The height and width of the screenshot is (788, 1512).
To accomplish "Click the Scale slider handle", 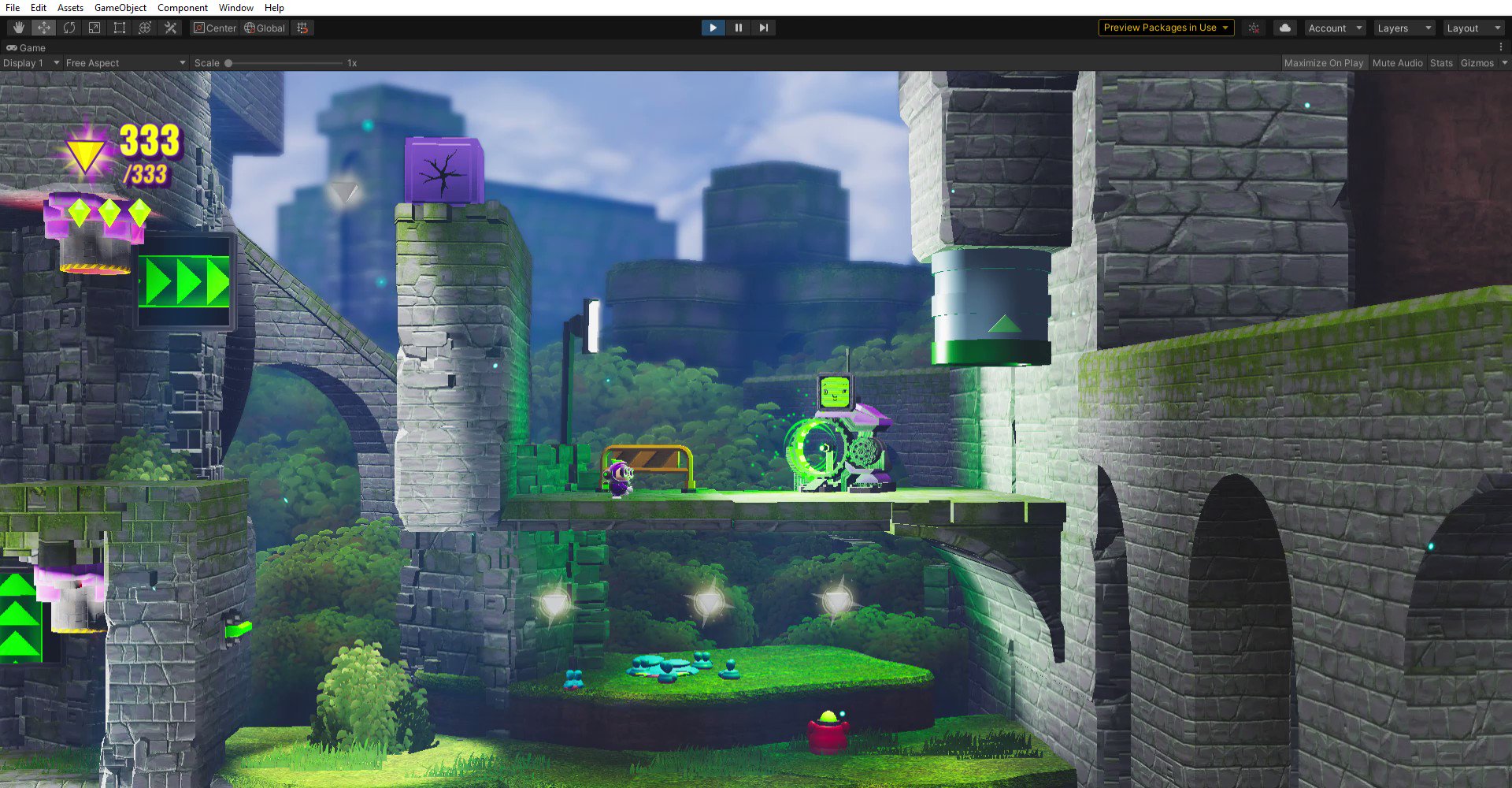I will 228,63.
